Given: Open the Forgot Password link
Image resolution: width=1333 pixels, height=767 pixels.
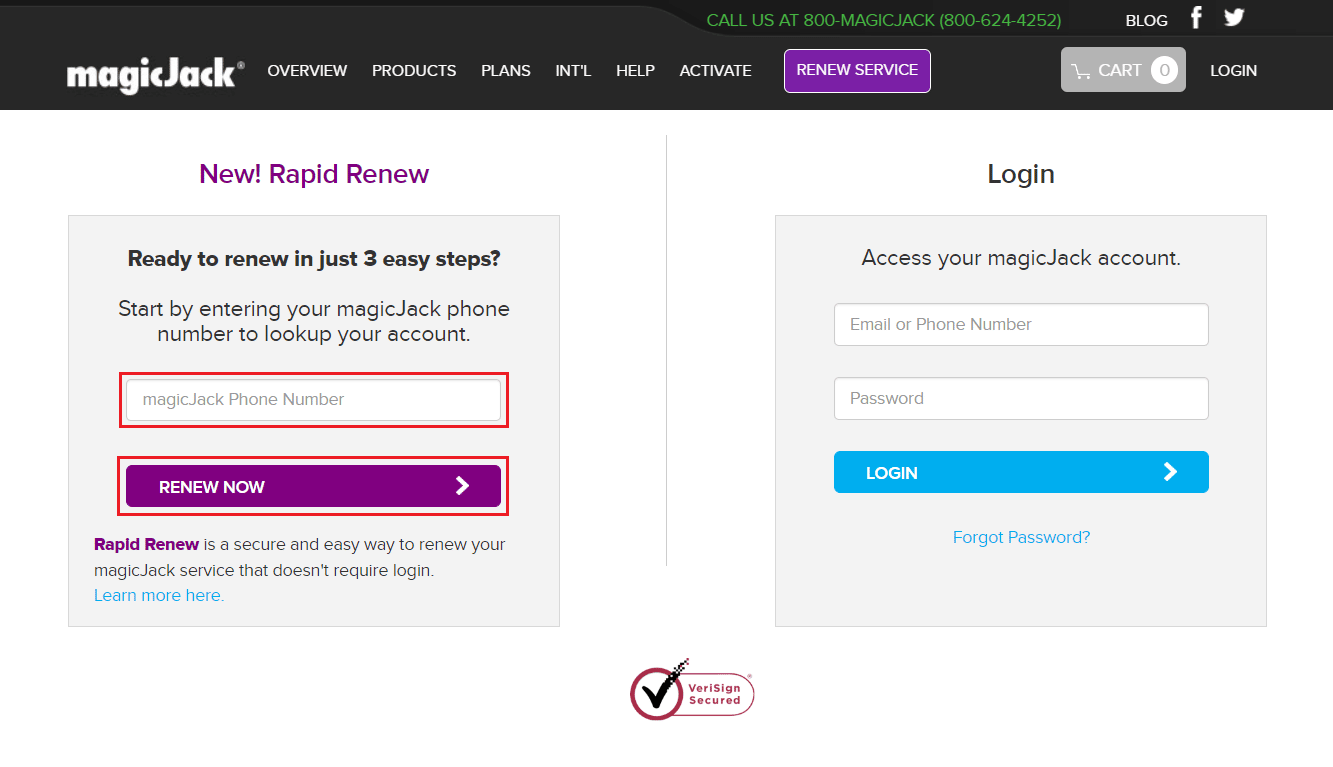Looking at the screenshot, I should [1021, 537].
